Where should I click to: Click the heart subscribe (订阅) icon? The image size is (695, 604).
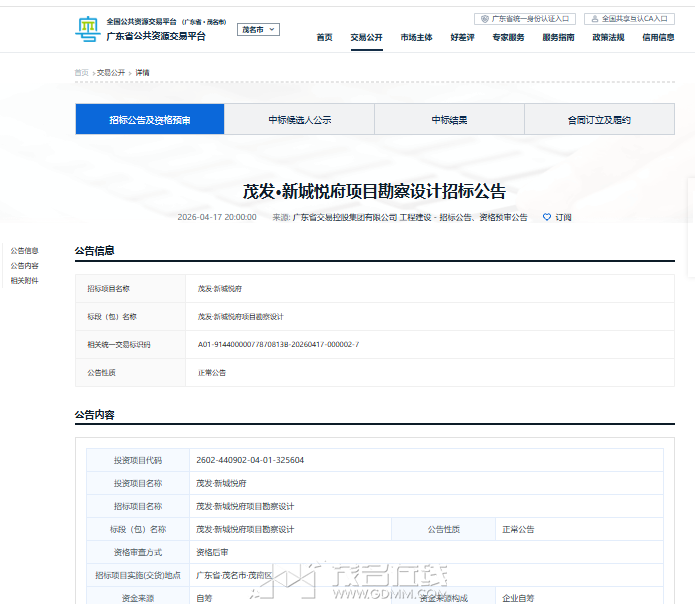547,217
